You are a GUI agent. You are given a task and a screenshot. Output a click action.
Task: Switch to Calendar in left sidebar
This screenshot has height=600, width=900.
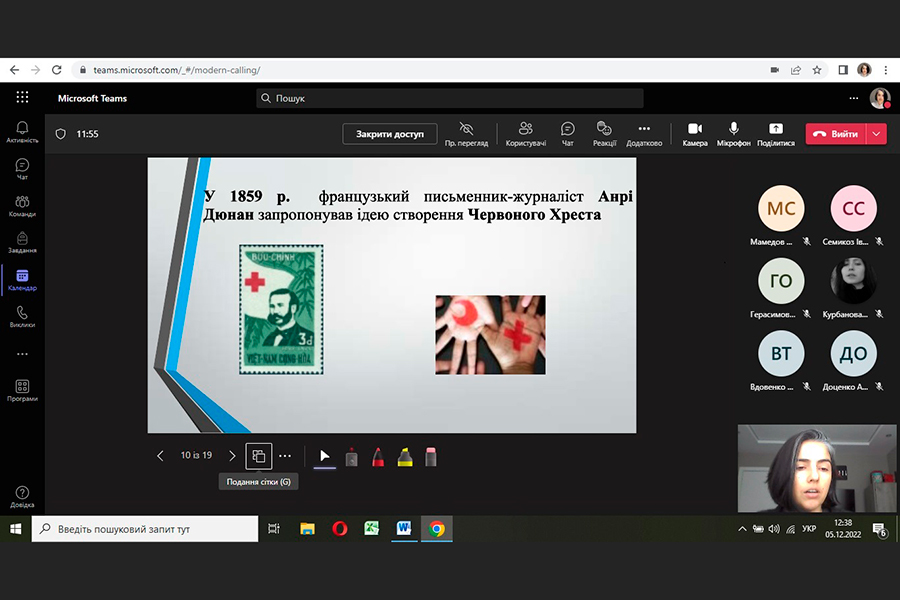point(22,280)
